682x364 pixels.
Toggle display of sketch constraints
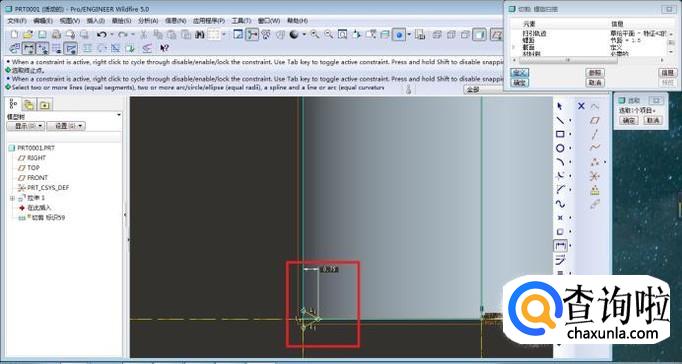[x=43, y=48]
